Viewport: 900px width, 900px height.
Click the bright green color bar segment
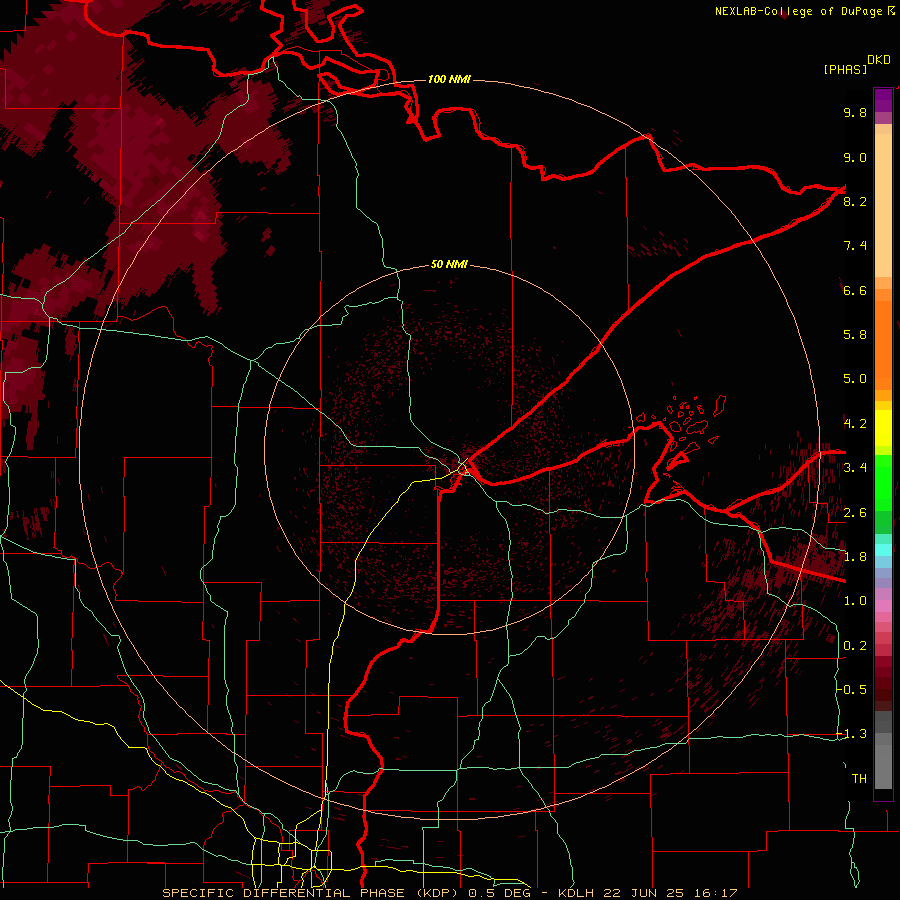pyautogui.click(x=883, y=482)
